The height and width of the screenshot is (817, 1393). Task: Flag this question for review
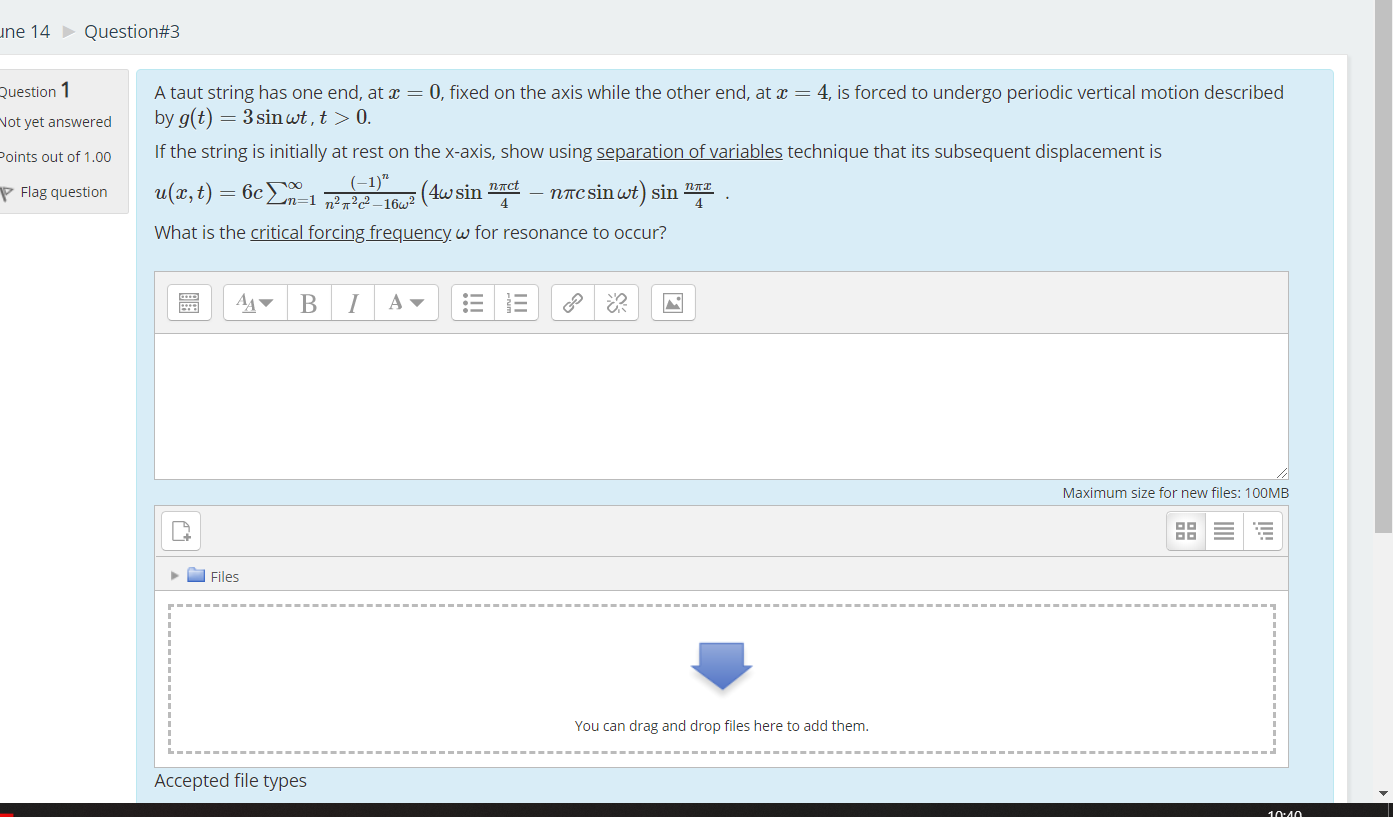pos(65,191)
